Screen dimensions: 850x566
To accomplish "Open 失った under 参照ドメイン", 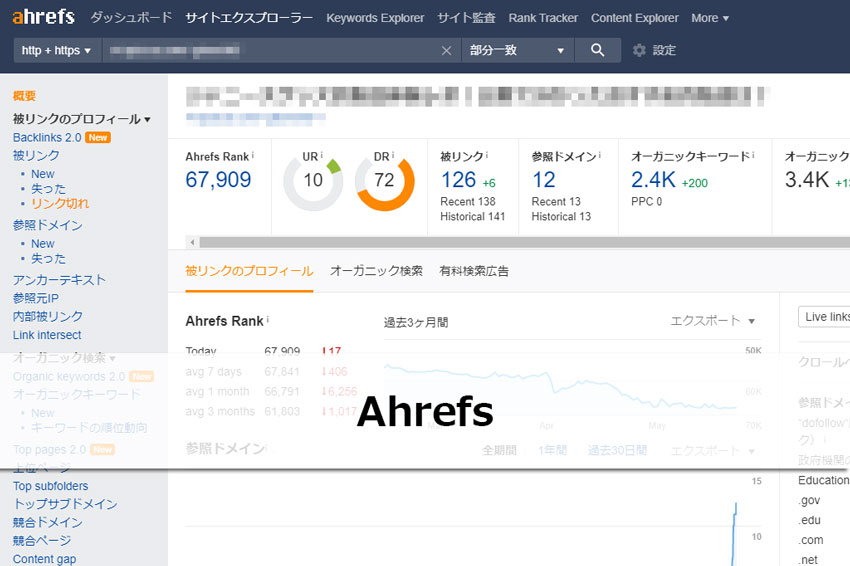I will click(x=48, y=259).
